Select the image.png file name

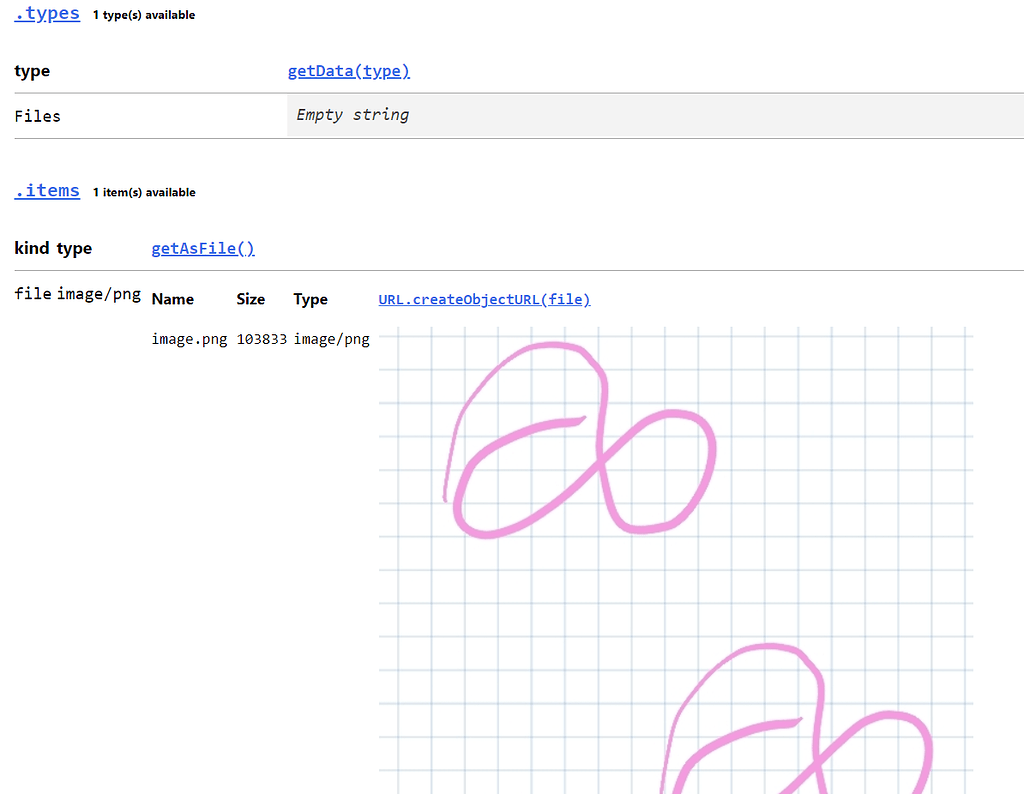(188, 339)
